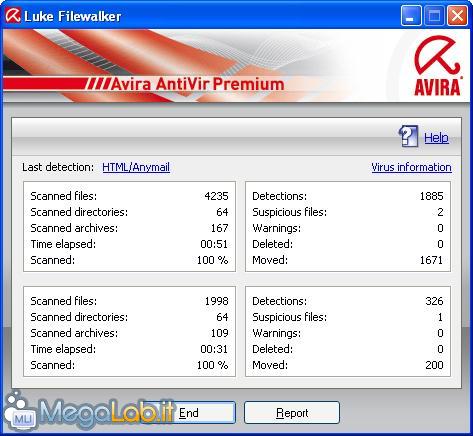Image resolution: width=473 pixels, height=436 pixels.
Task: Click the End button
Action: pos(189,413)
